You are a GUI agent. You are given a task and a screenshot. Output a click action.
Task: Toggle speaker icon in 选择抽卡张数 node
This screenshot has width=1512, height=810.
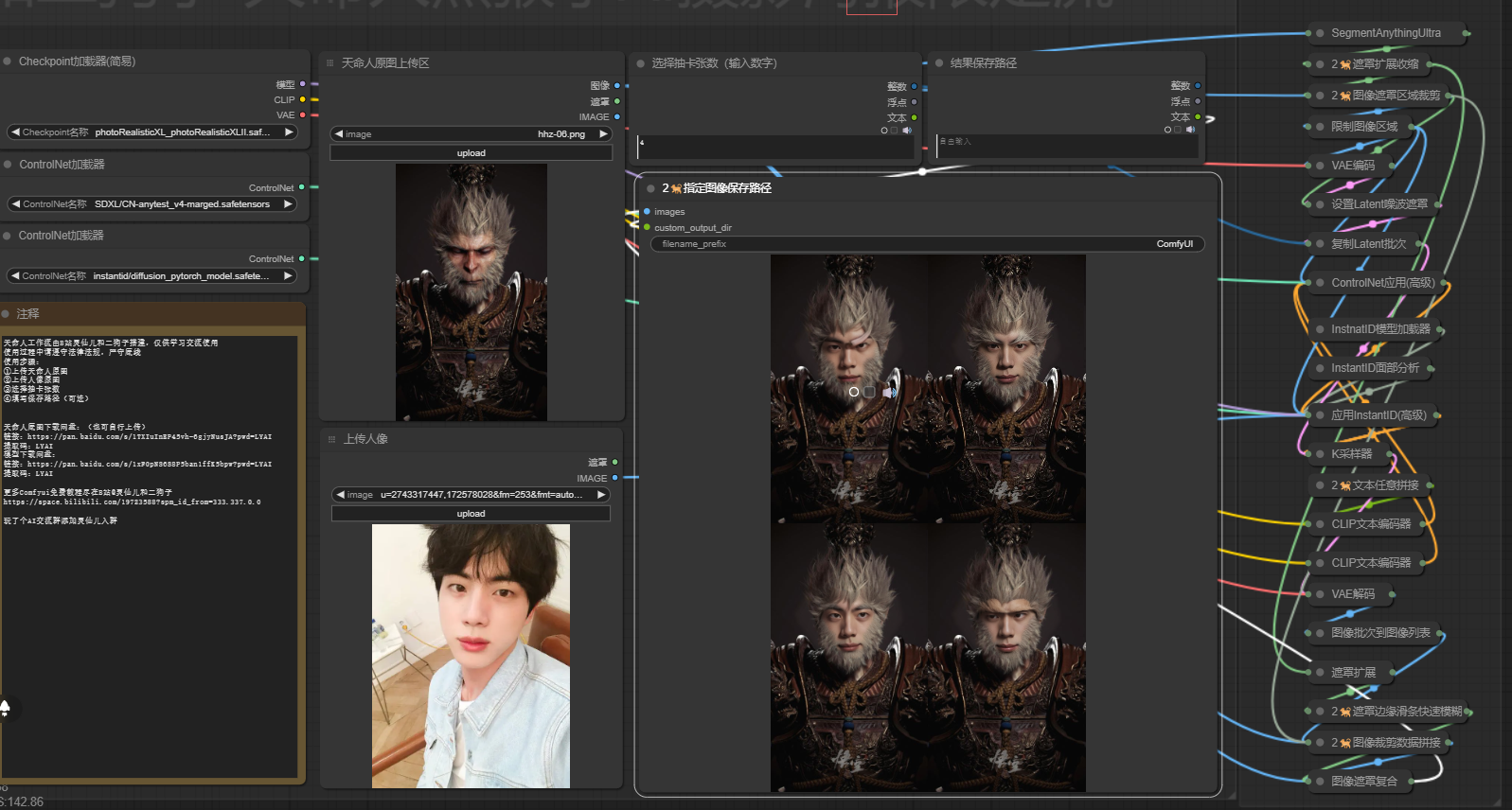[x=907, y=130]
